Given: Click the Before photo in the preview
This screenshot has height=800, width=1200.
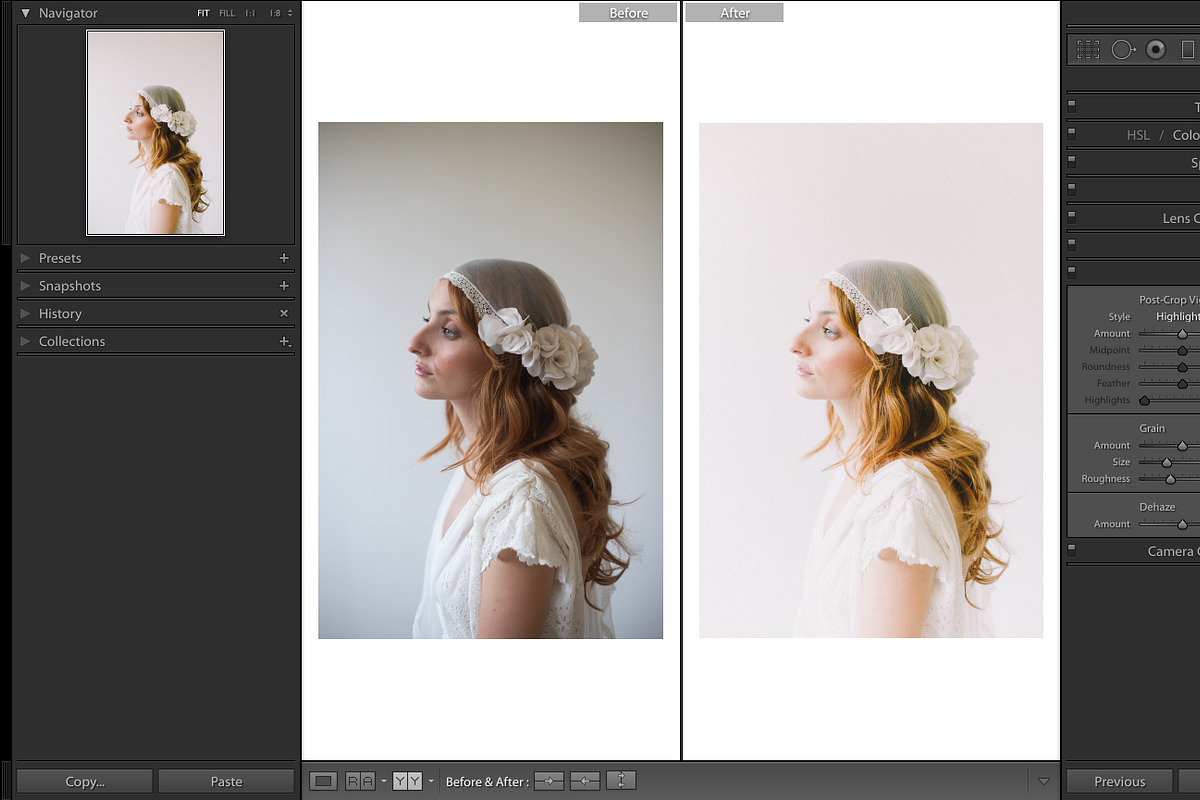Looking at the screenshot, I should coord(490,380).
